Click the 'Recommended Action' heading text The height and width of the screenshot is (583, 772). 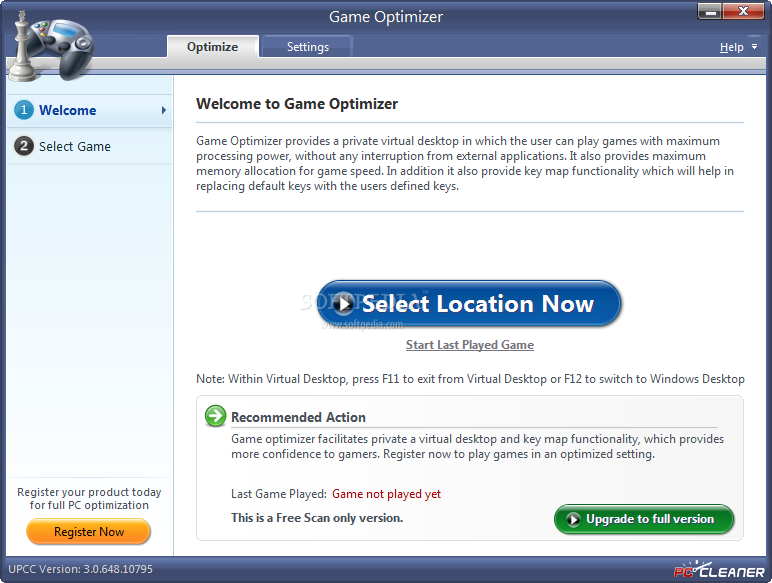pyautogui.click(x=298, y=417)
